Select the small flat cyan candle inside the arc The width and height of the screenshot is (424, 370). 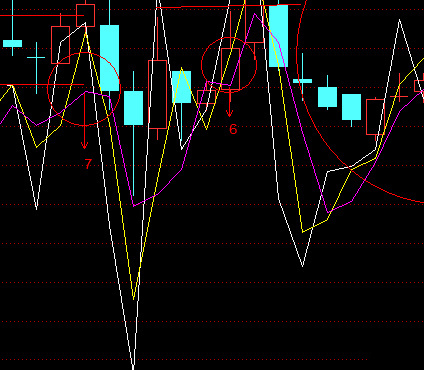(302, 81)
